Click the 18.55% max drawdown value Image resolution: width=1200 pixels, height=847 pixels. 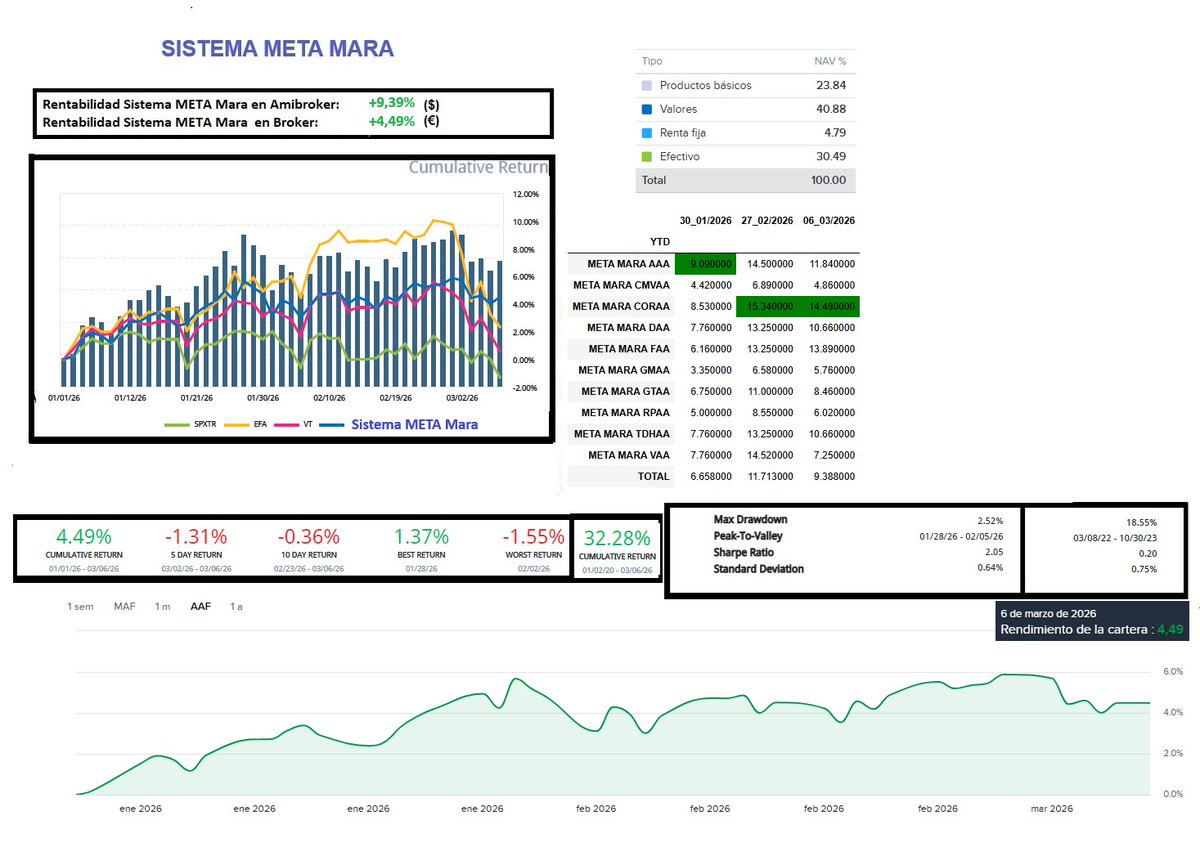tap(1141, 522)
